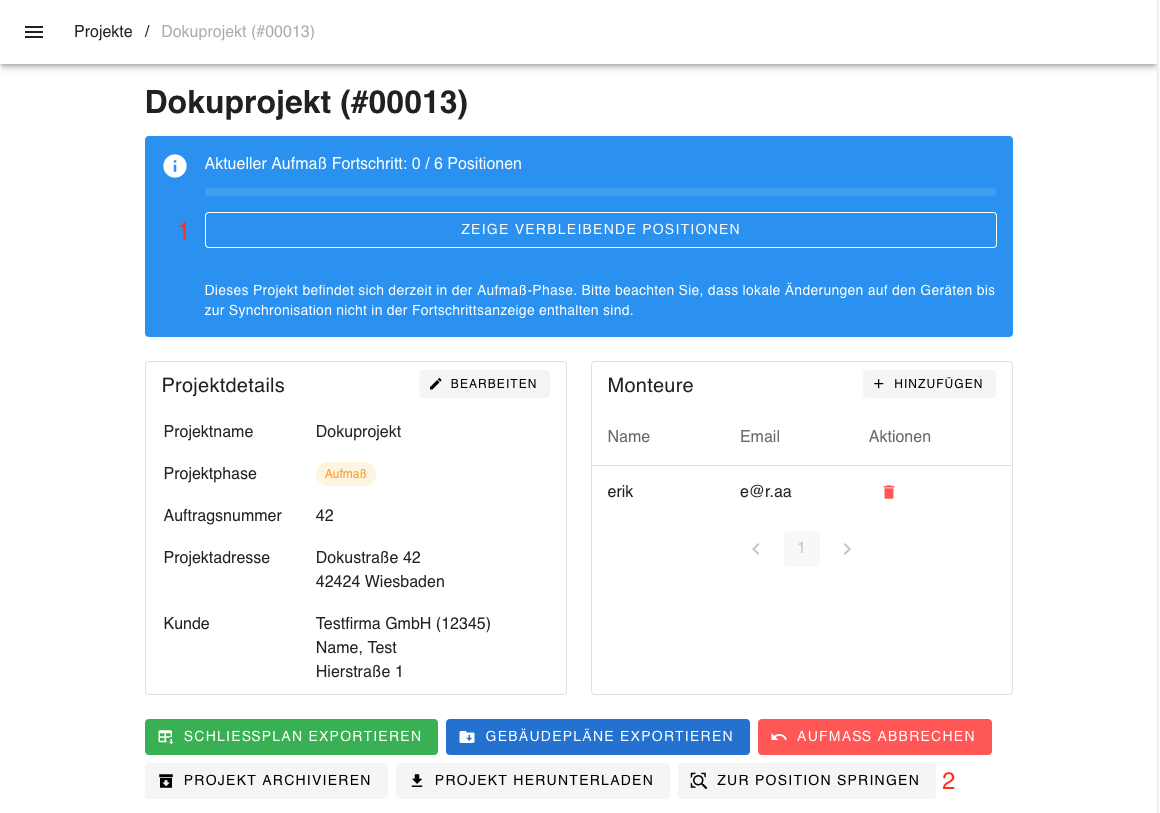Viewport: 1160px width, 813px height.
Task: Click undo icon on Aufmass abbrechen
Action: (779, 737)
